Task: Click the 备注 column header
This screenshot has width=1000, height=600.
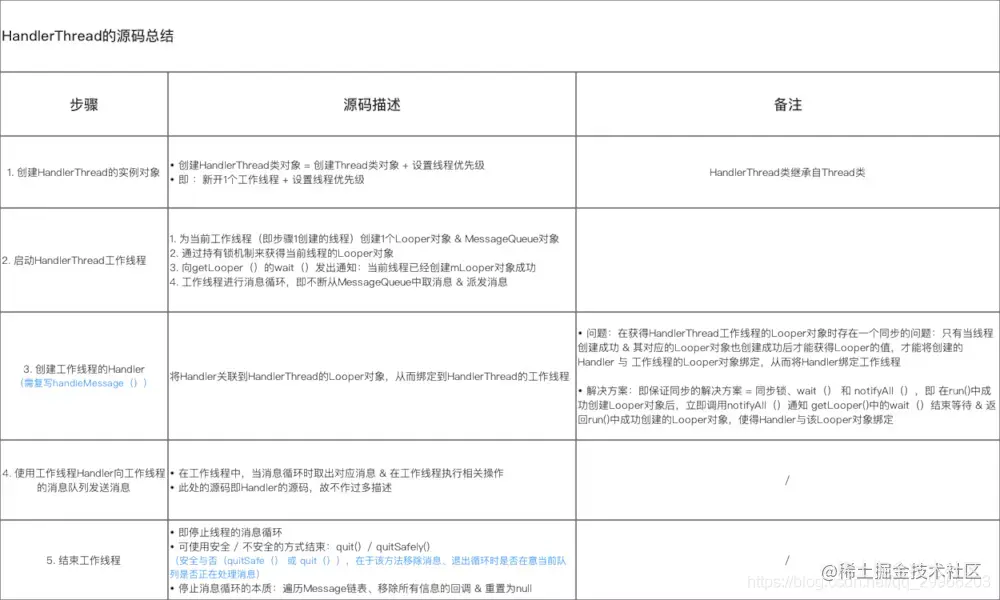Action: coord(789,104)
